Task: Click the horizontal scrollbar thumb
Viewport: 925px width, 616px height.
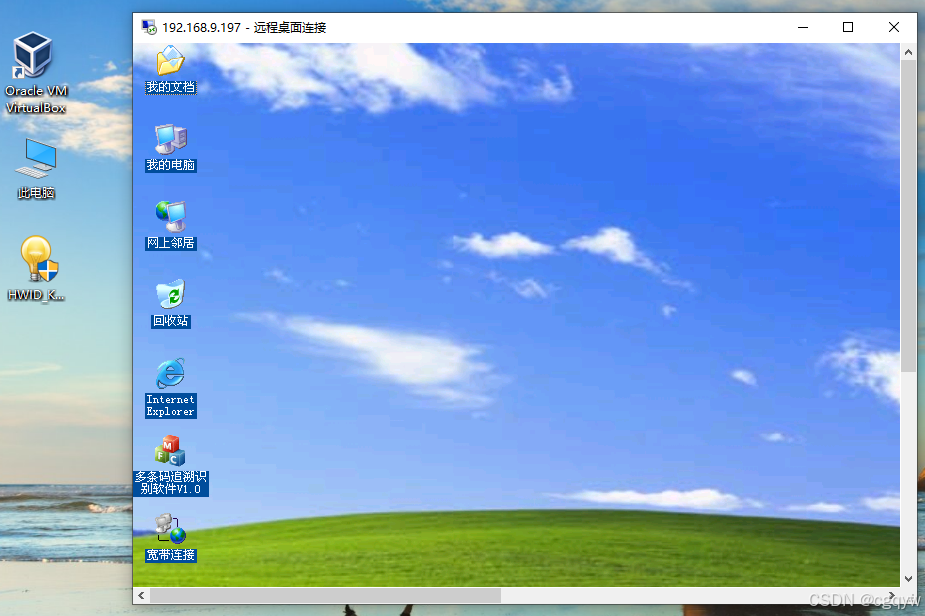Action: [x=326, y=595]
